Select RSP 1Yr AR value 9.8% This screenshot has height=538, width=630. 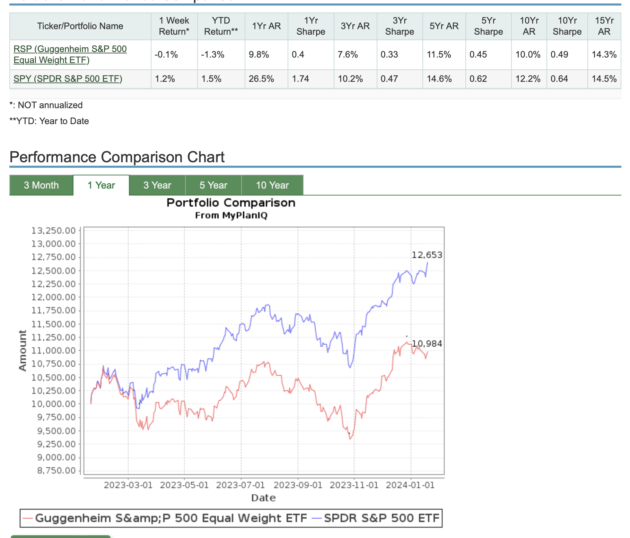point(259,55)
